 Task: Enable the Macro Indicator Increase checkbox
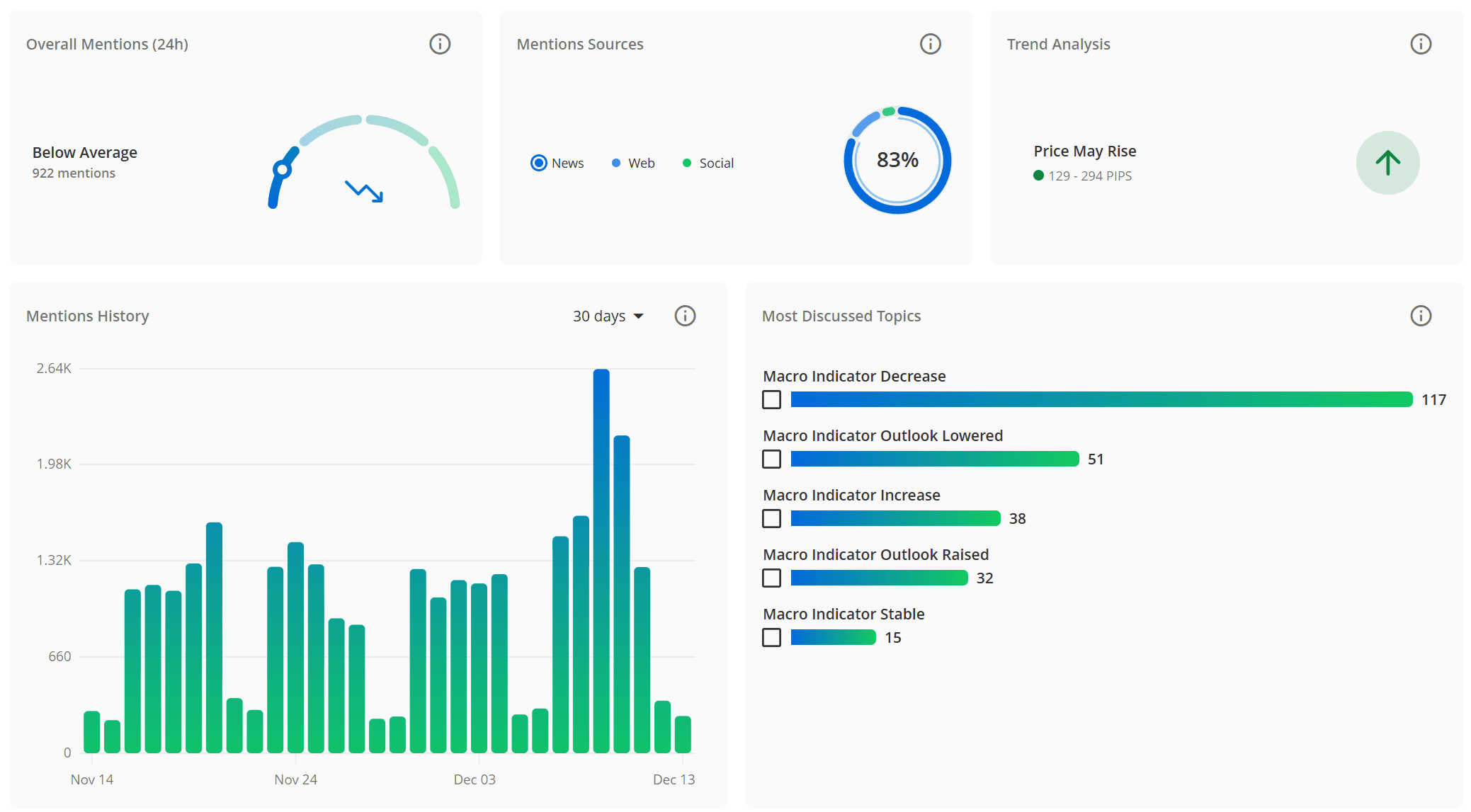[x=771, y=519]
